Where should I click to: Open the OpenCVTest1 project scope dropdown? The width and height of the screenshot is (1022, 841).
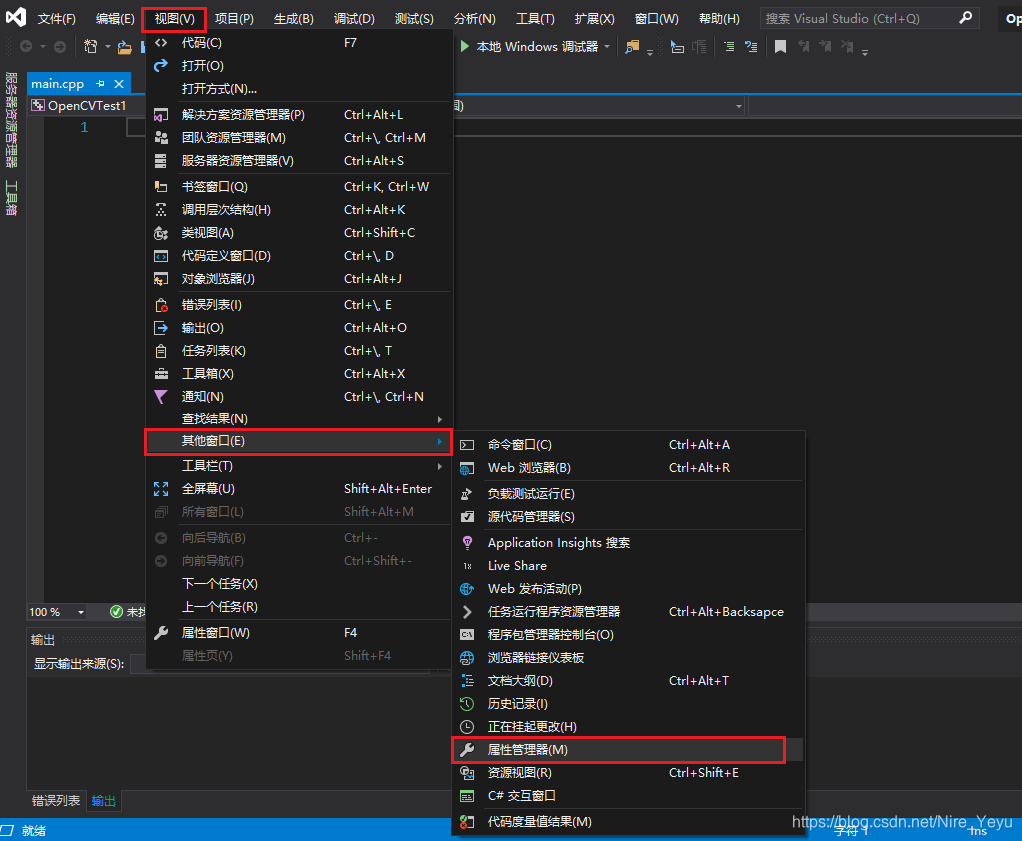tap(86, 106)
